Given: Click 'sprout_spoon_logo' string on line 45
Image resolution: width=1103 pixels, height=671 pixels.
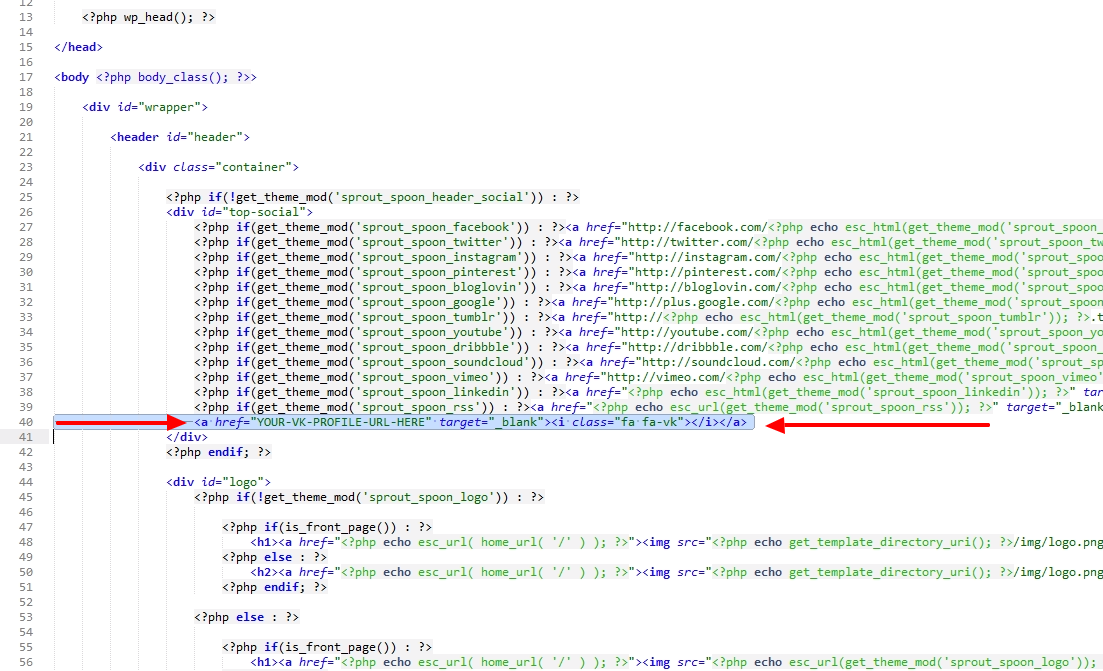Looking at the screenshot, I should pyautogui.click(x=428, y=497).
